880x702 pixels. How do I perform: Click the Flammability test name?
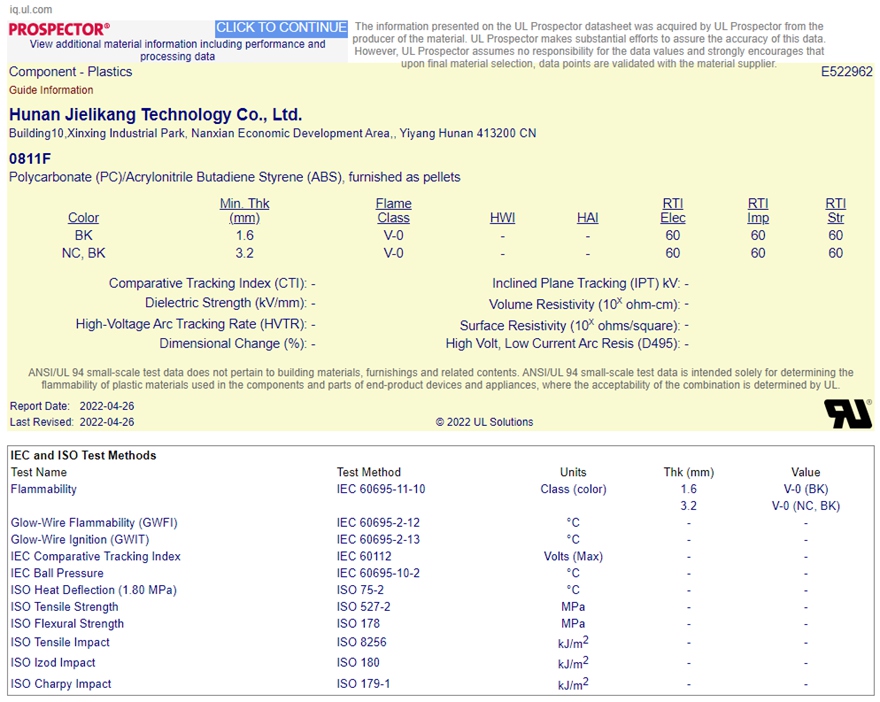point(44,489)
